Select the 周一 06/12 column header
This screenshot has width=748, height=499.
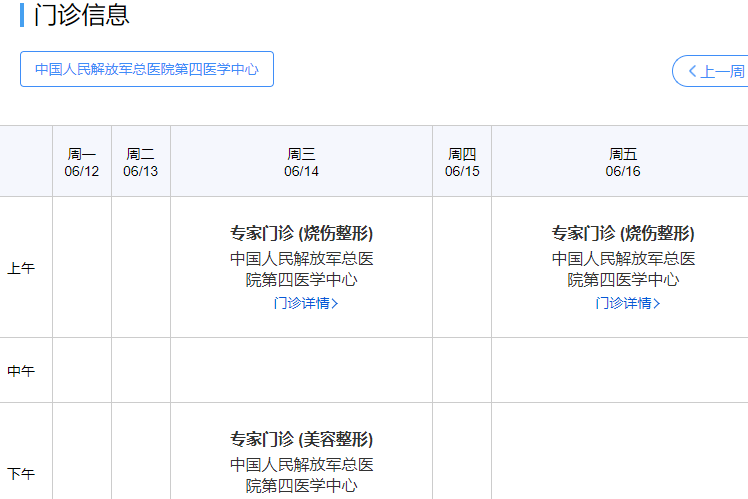(x=82, y=162)
